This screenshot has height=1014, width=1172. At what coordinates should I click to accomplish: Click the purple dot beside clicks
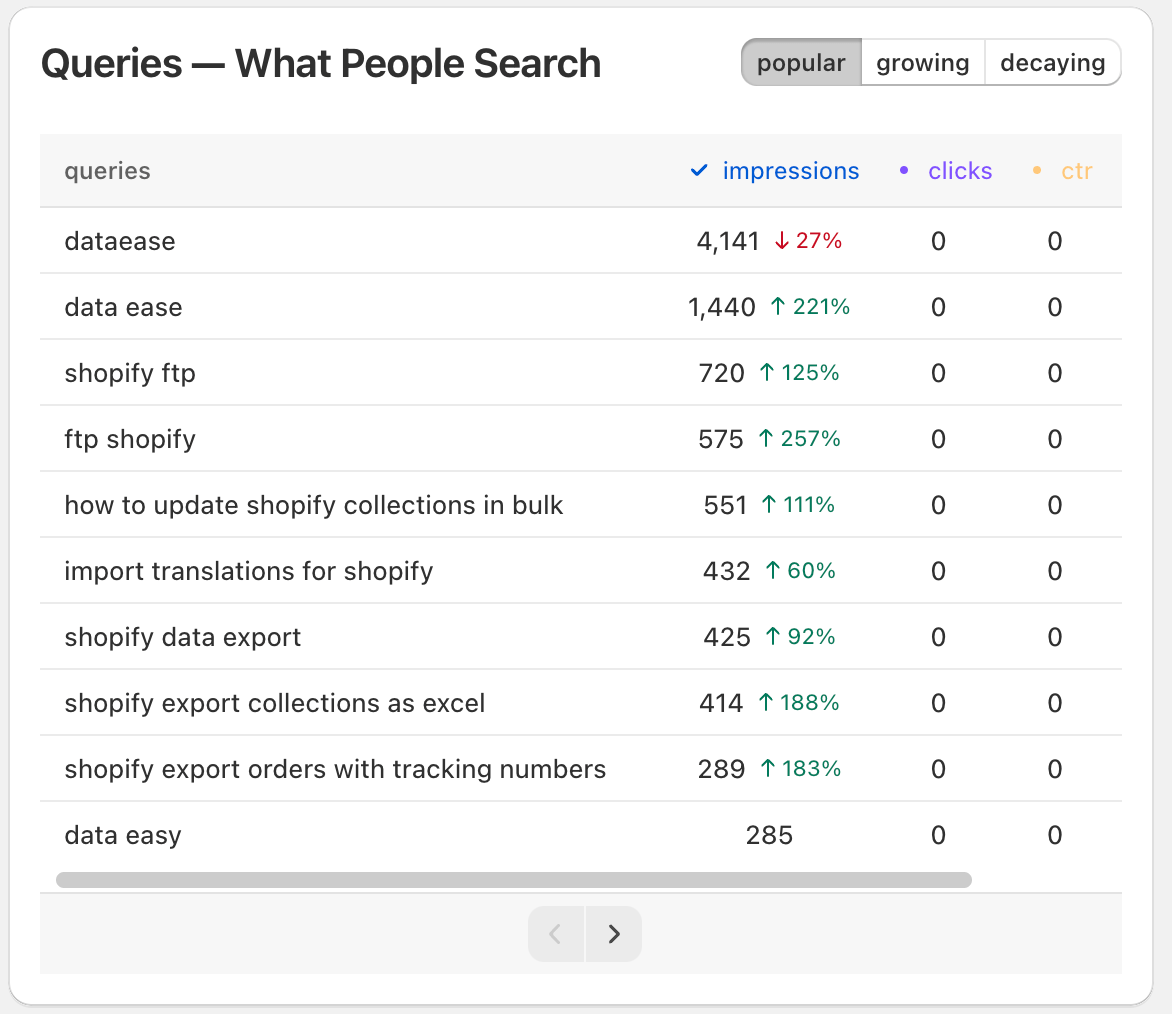pyautogui.click(x=904, y=171)
